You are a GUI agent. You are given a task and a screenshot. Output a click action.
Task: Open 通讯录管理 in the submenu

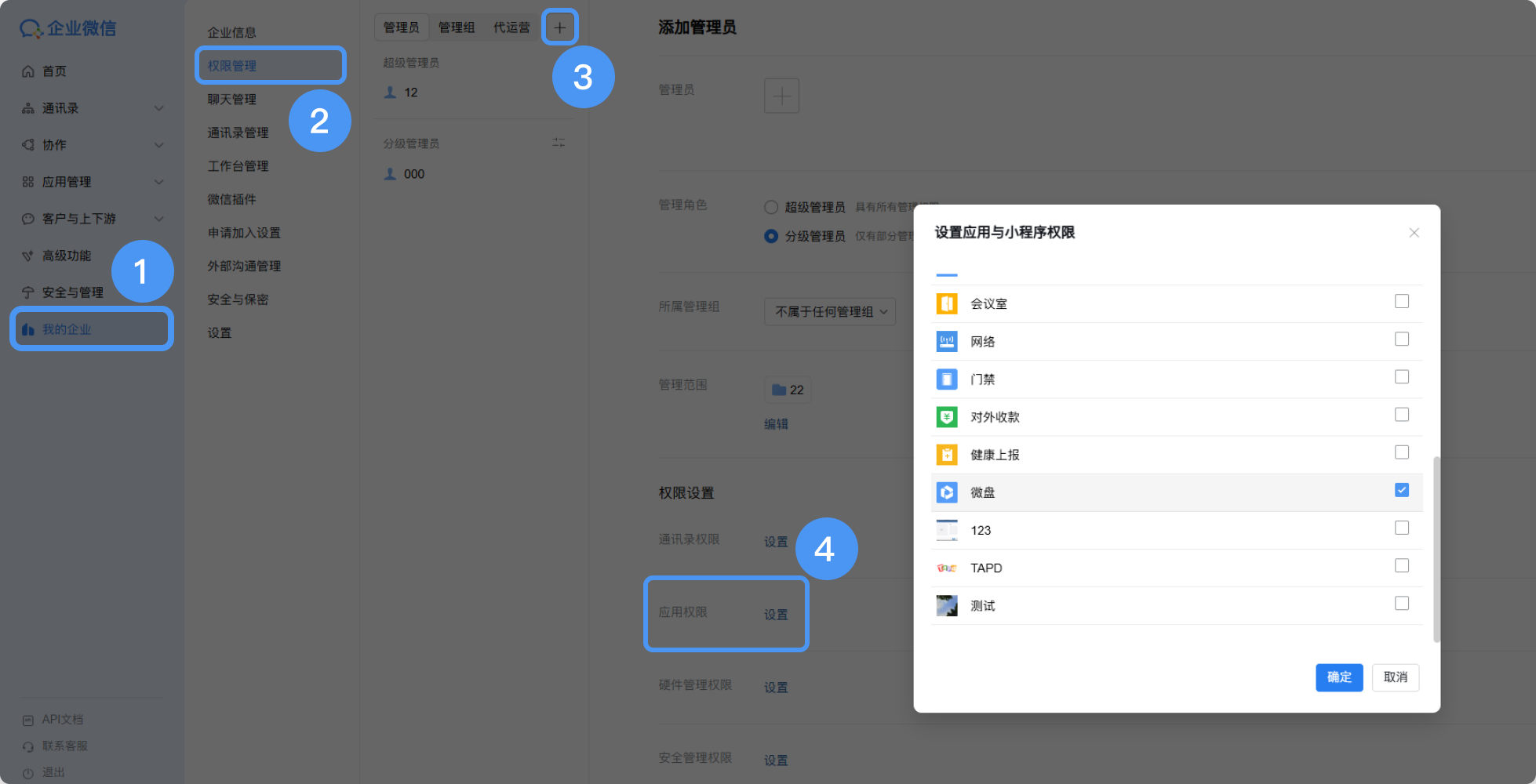tap(238, 133)
